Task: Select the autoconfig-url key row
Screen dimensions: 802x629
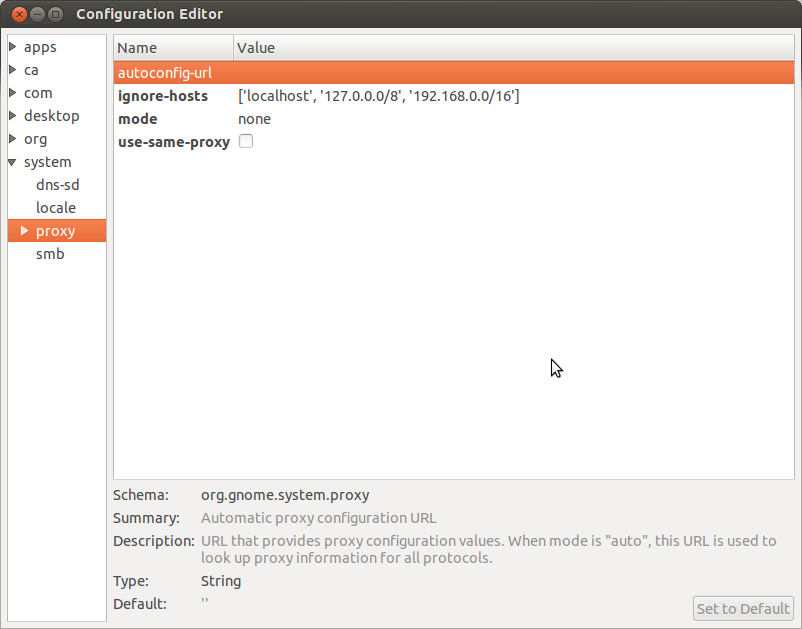Action: click(454, 73)
